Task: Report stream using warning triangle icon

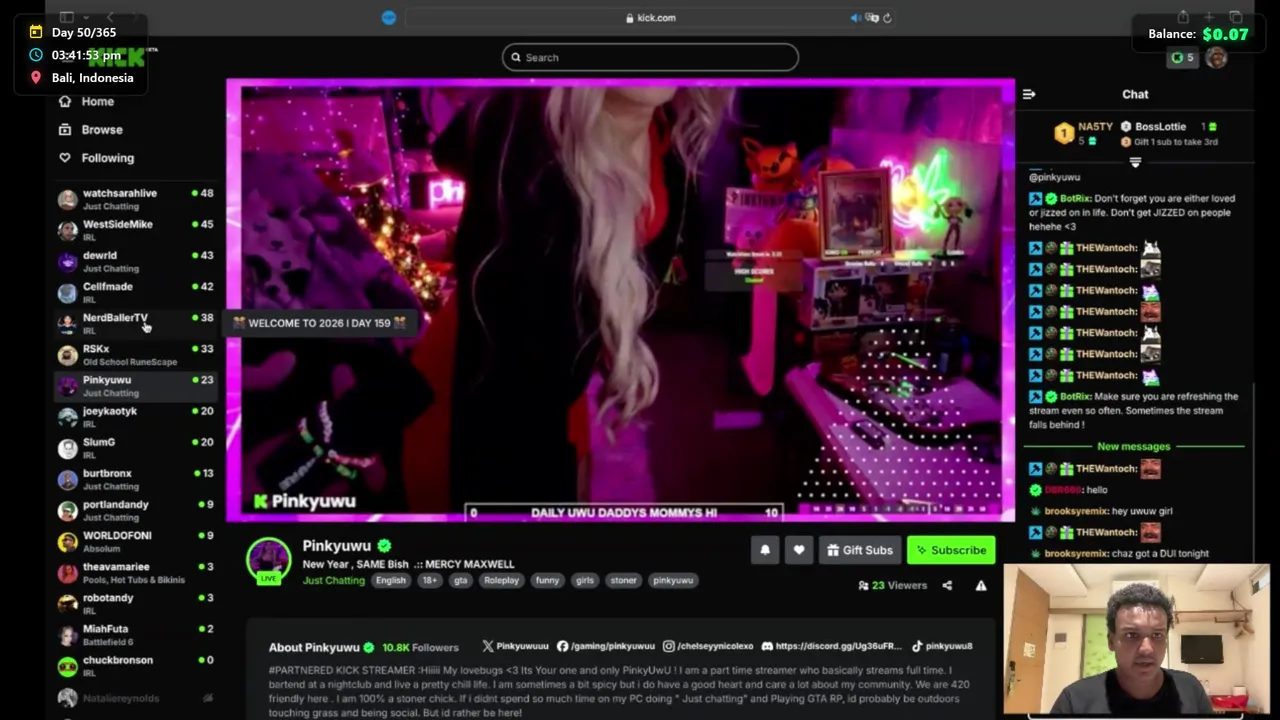Action: (x=981, y=585)
